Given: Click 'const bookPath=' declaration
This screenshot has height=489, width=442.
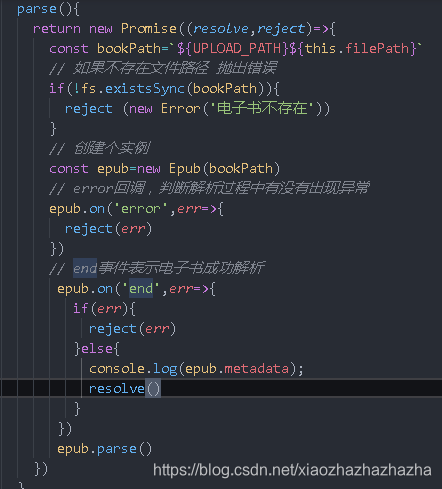Looking at the screenshot, I should tap(109, 49).
